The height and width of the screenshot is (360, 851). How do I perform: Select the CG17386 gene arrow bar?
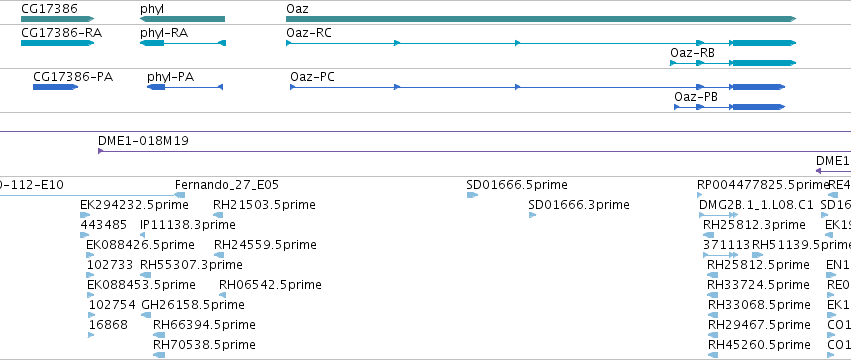[x=58, y=19]
